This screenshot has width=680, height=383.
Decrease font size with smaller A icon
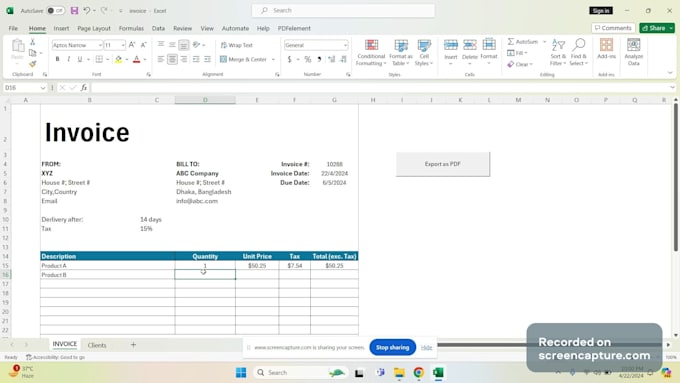tap(144, 45)
